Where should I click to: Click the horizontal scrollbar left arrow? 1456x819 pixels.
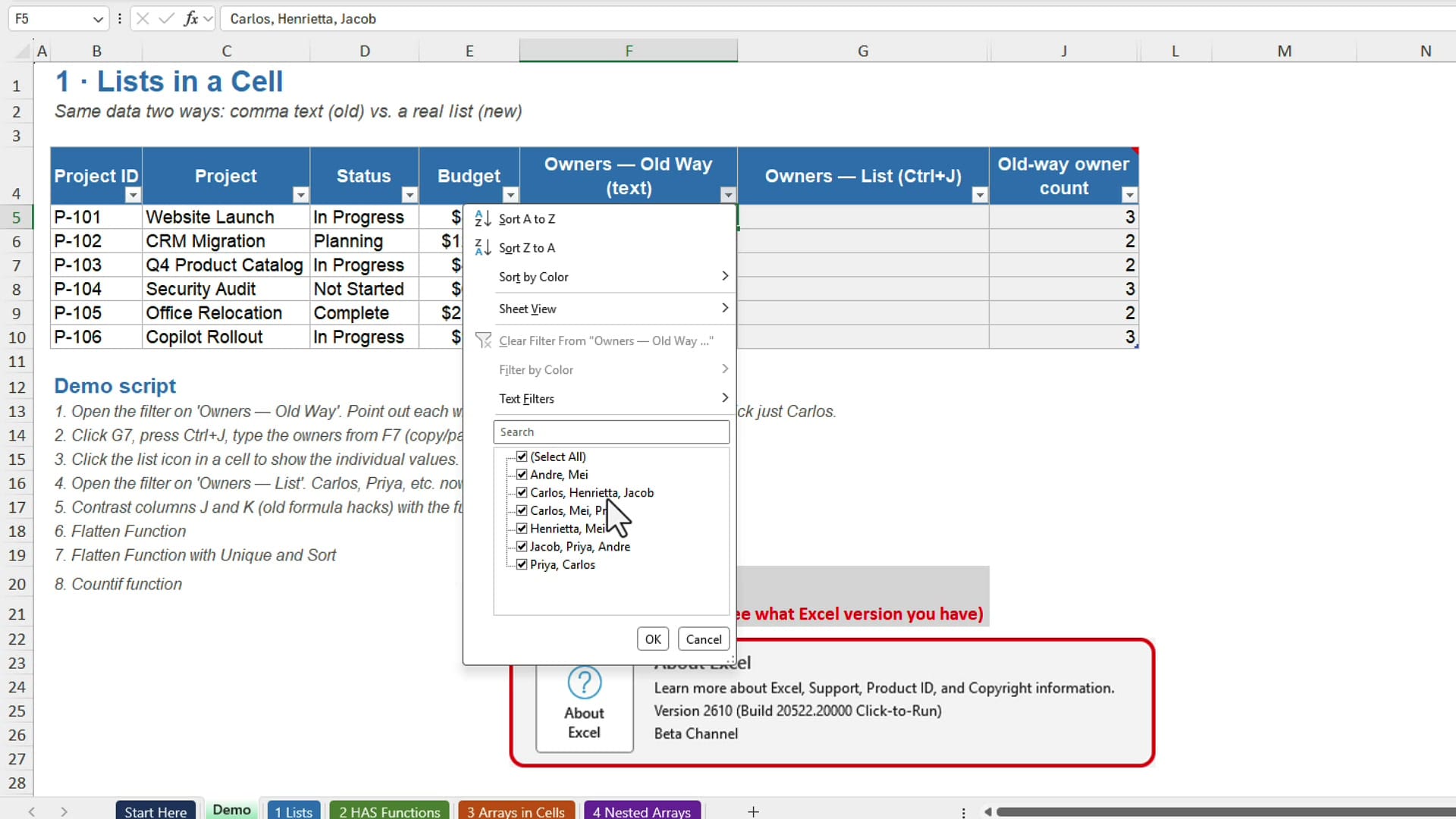coord(987,811)
